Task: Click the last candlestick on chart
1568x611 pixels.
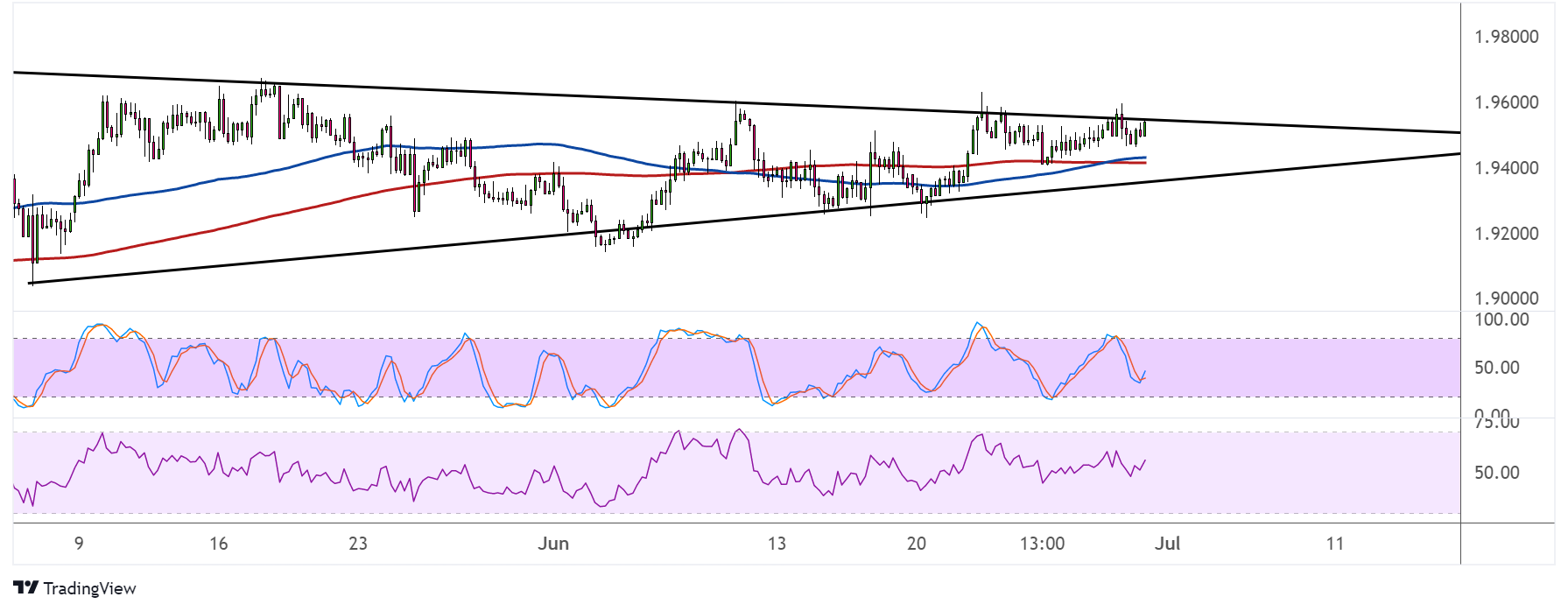Action: tap(1144, 129)
